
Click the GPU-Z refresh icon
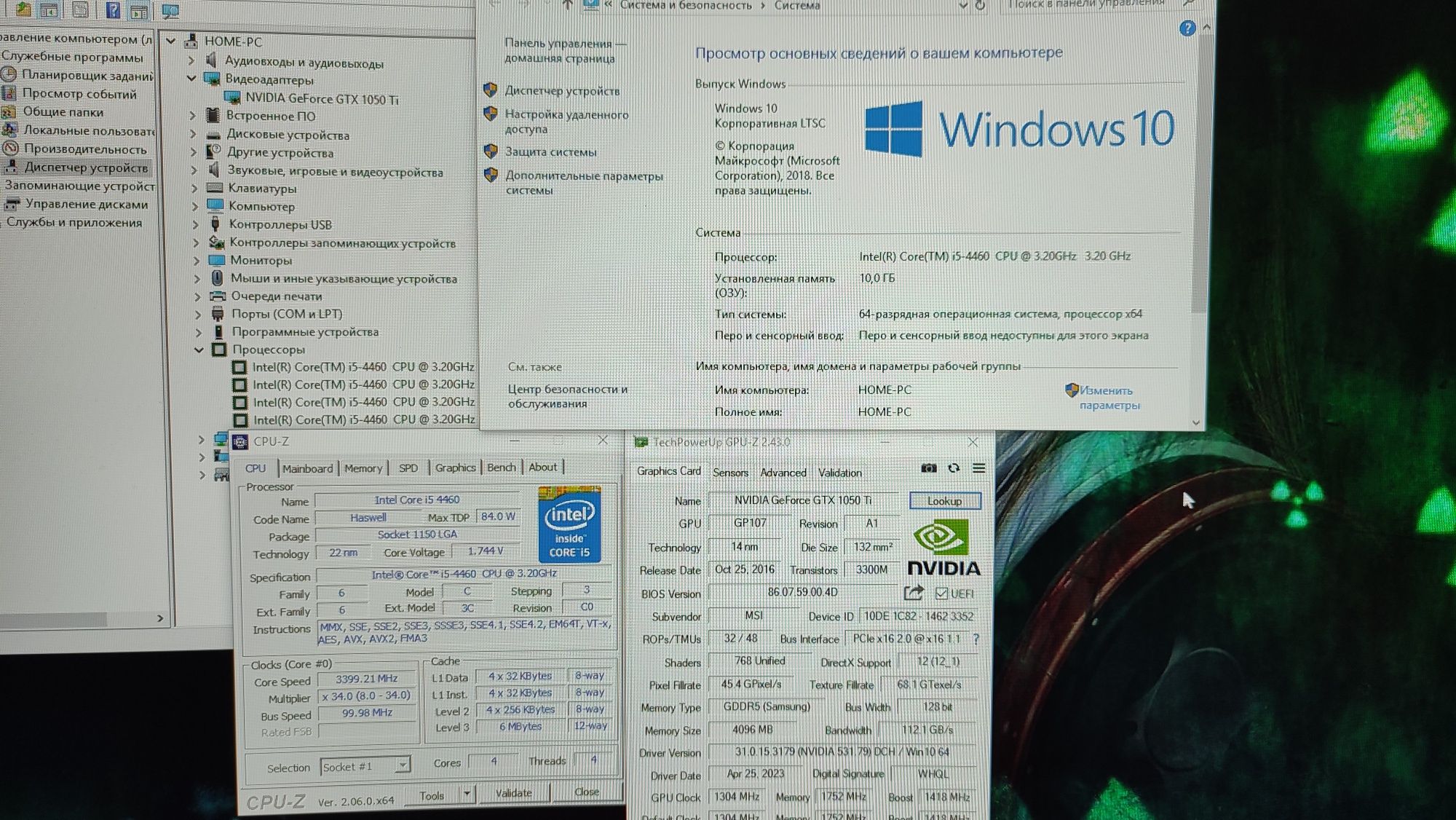coord(954,468)
